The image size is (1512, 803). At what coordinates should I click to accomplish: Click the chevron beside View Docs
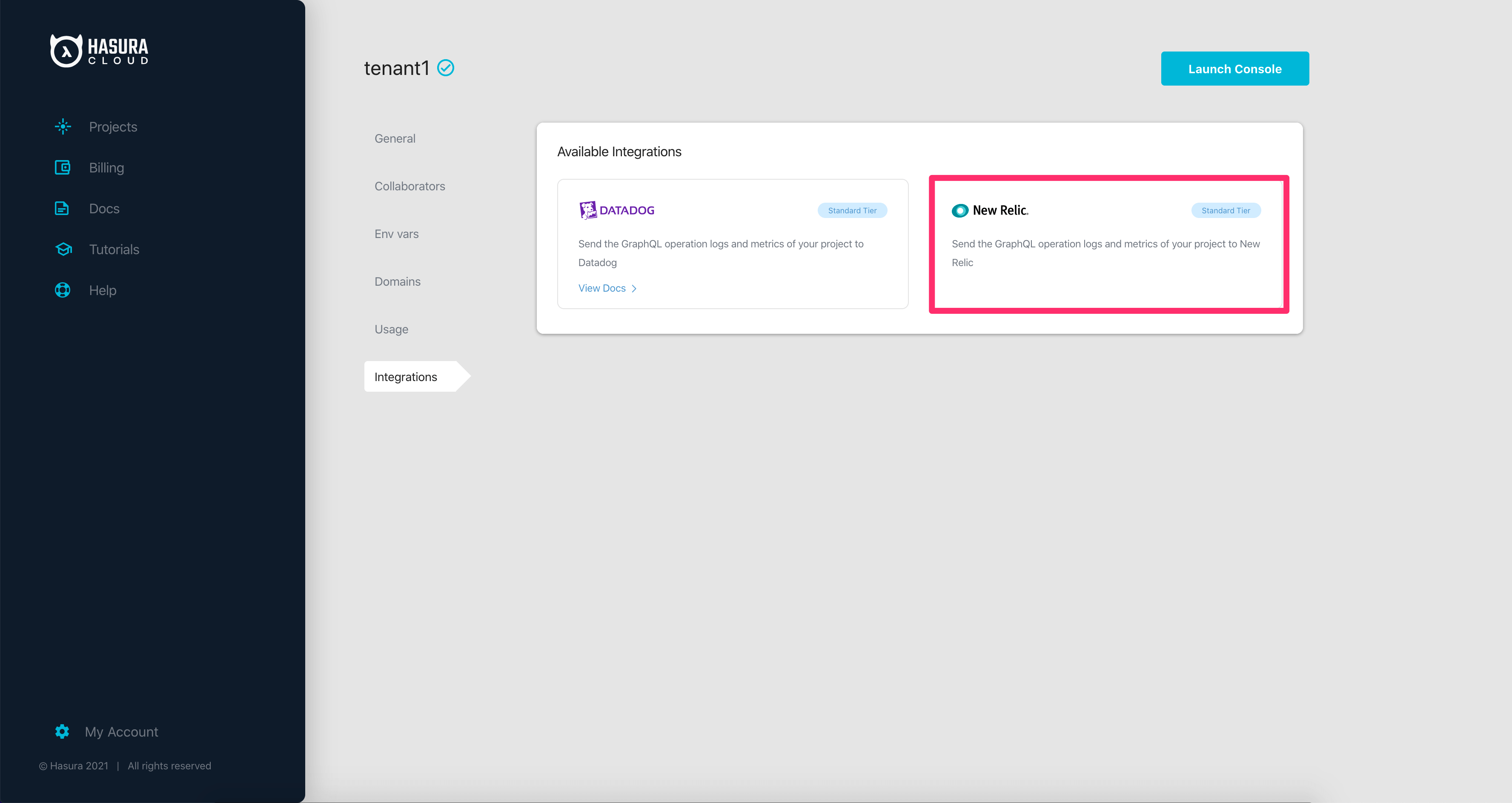[634, 288]
